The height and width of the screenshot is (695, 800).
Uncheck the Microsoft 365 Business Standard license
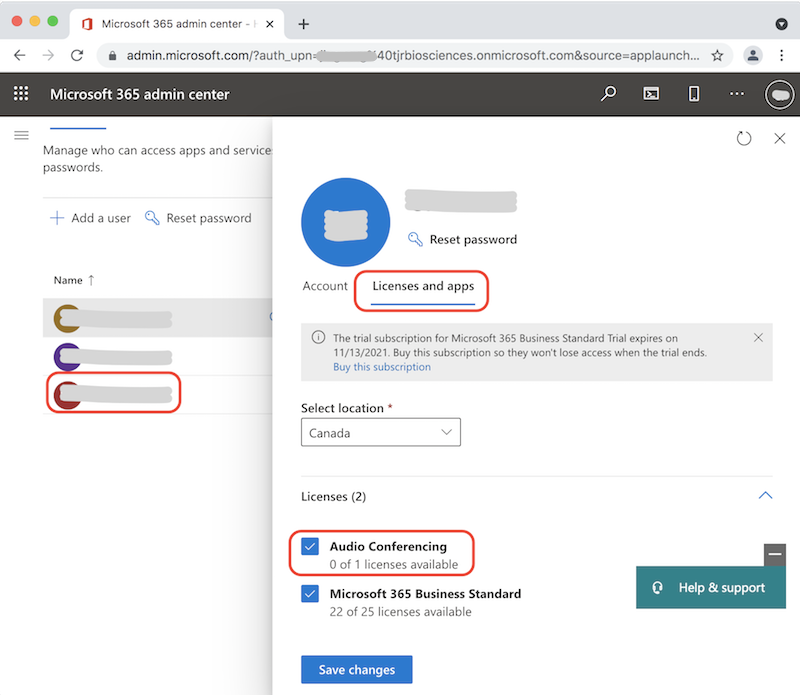[x=310, y=593]
